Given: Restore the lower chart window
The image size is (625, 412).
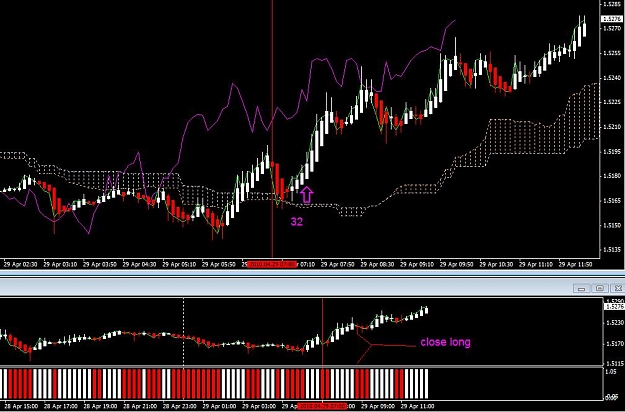Looking at the screenshot, I should [x=600, y=288].
